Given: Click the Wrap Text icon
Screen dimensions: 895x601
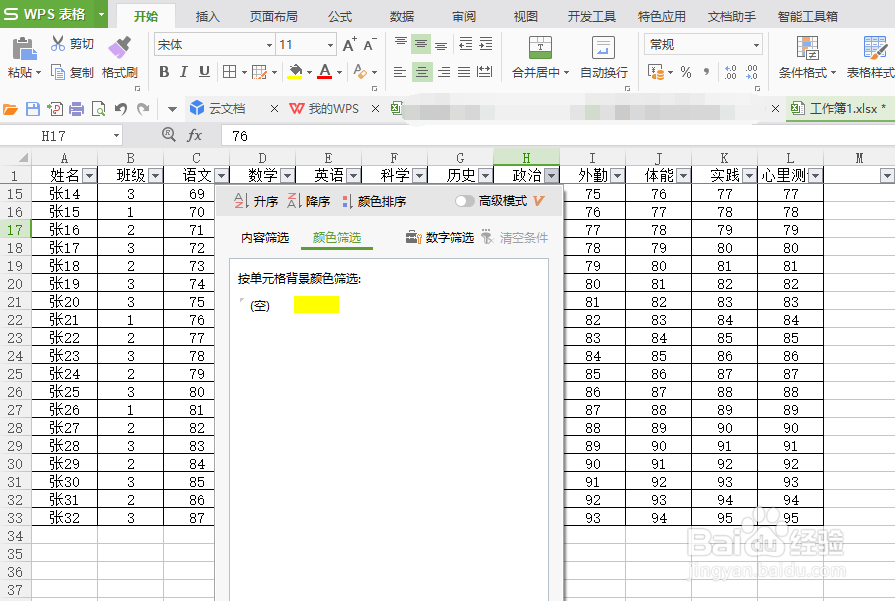Looking at the screenshot, I should (x=603, y=48).
